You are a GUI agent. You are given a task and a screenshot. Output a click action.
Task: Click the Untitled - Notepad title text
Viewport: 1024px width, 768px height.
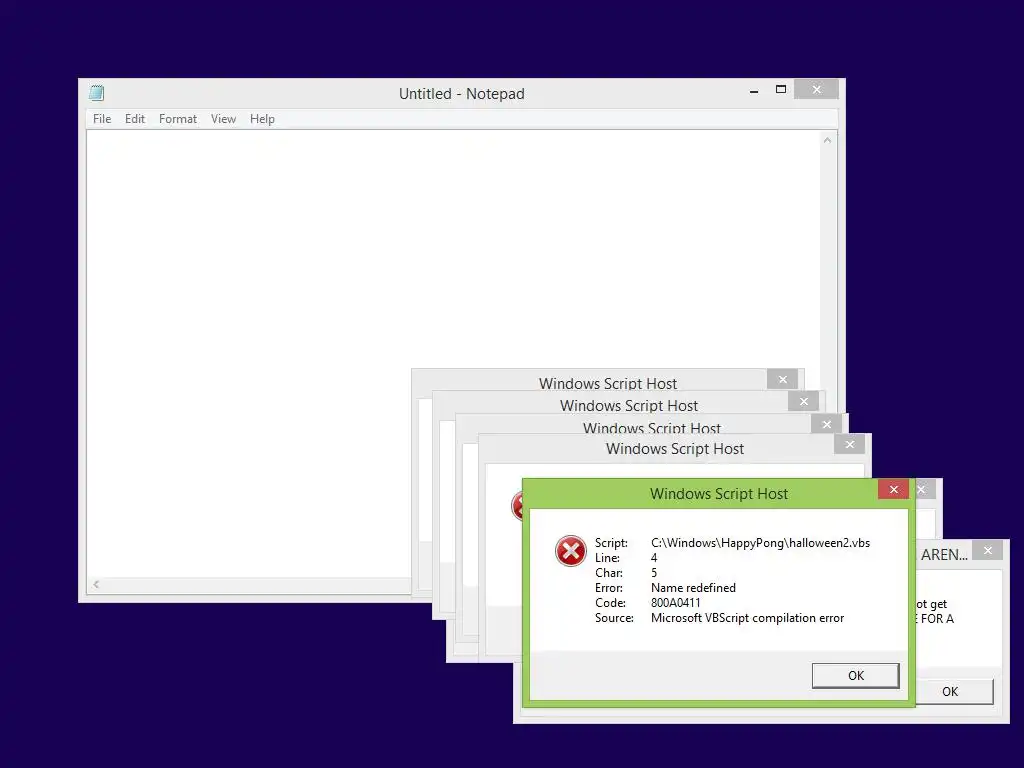pos(462,93)
